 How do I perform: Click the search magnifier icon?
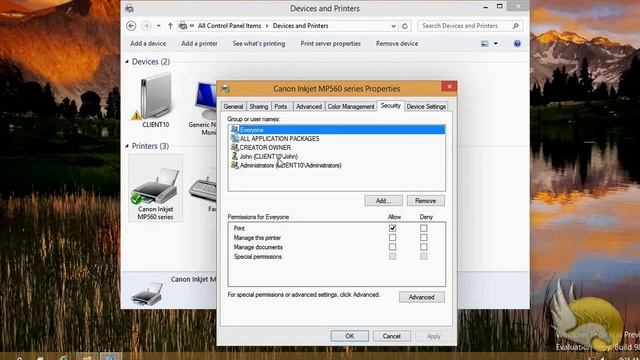516,26
